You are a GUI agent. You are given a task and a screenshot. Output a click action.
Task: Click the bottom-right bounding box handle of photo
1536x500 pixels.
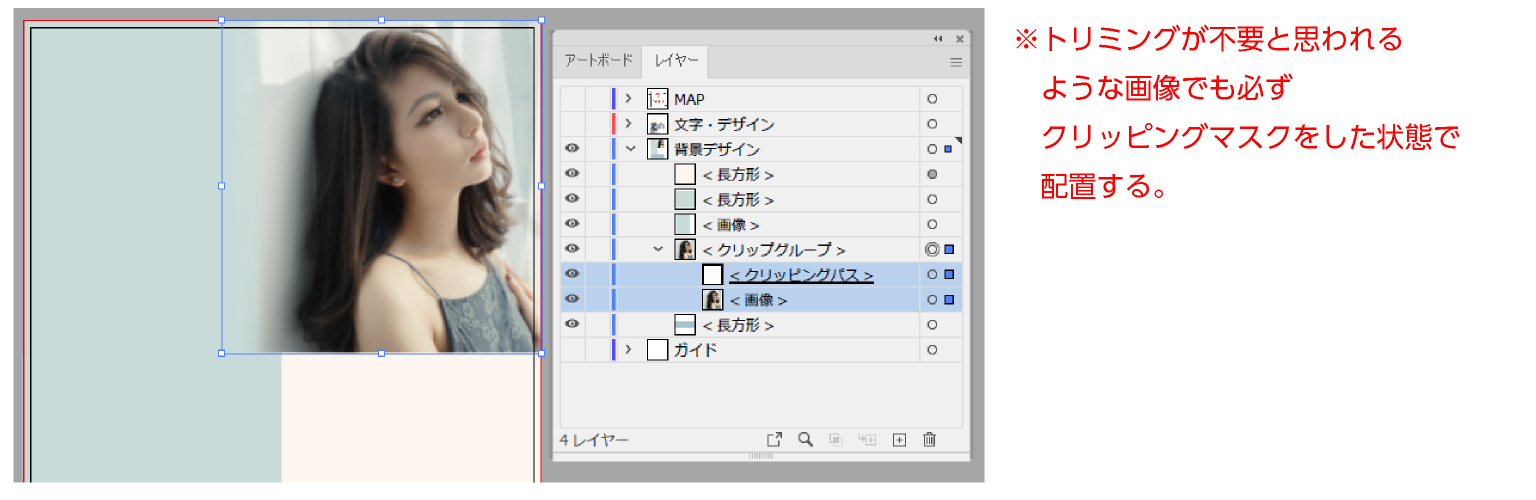point(541,353)
